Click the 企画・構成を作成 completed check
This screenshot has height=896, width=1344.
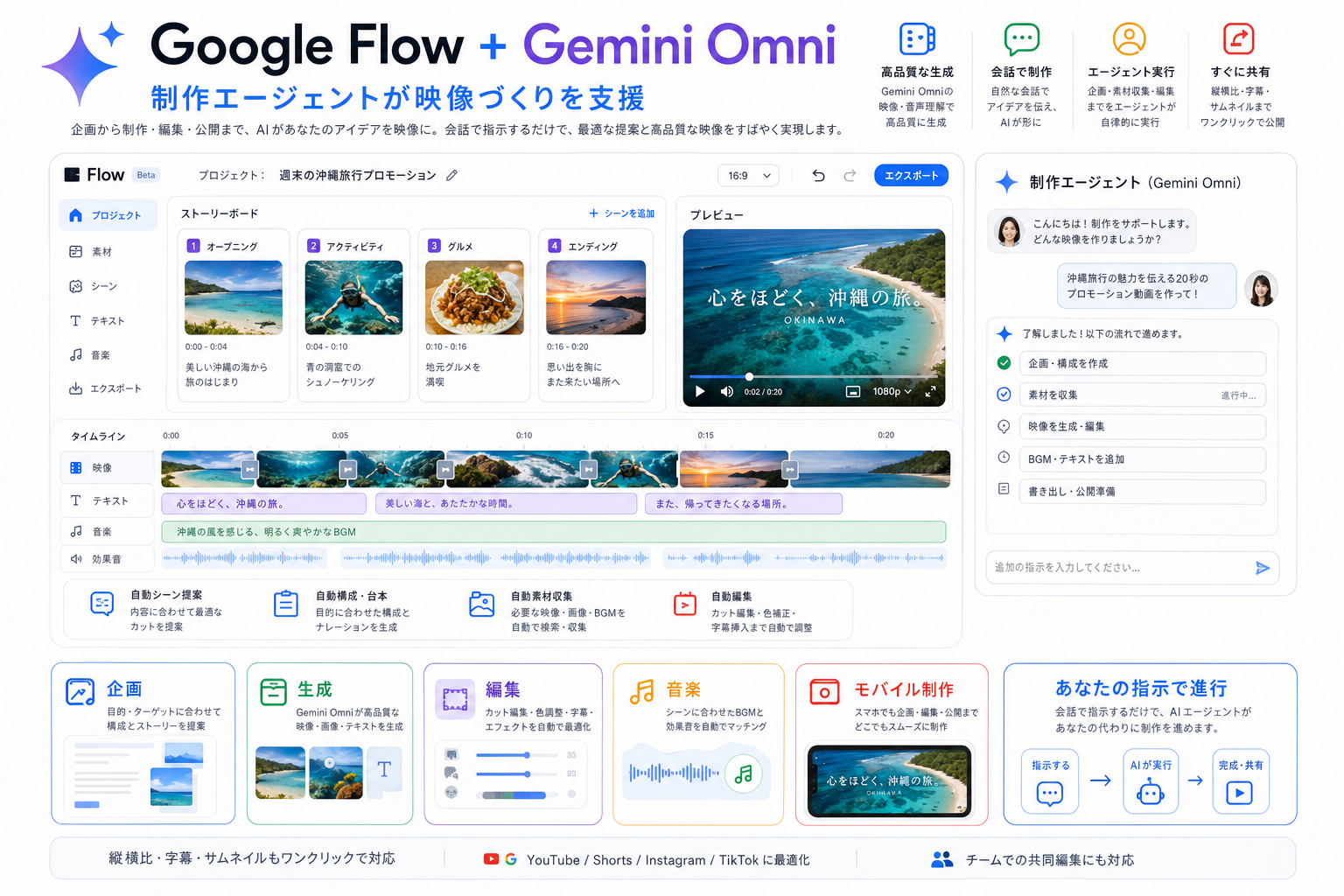pyautogui.click(x=1004, y=363)
